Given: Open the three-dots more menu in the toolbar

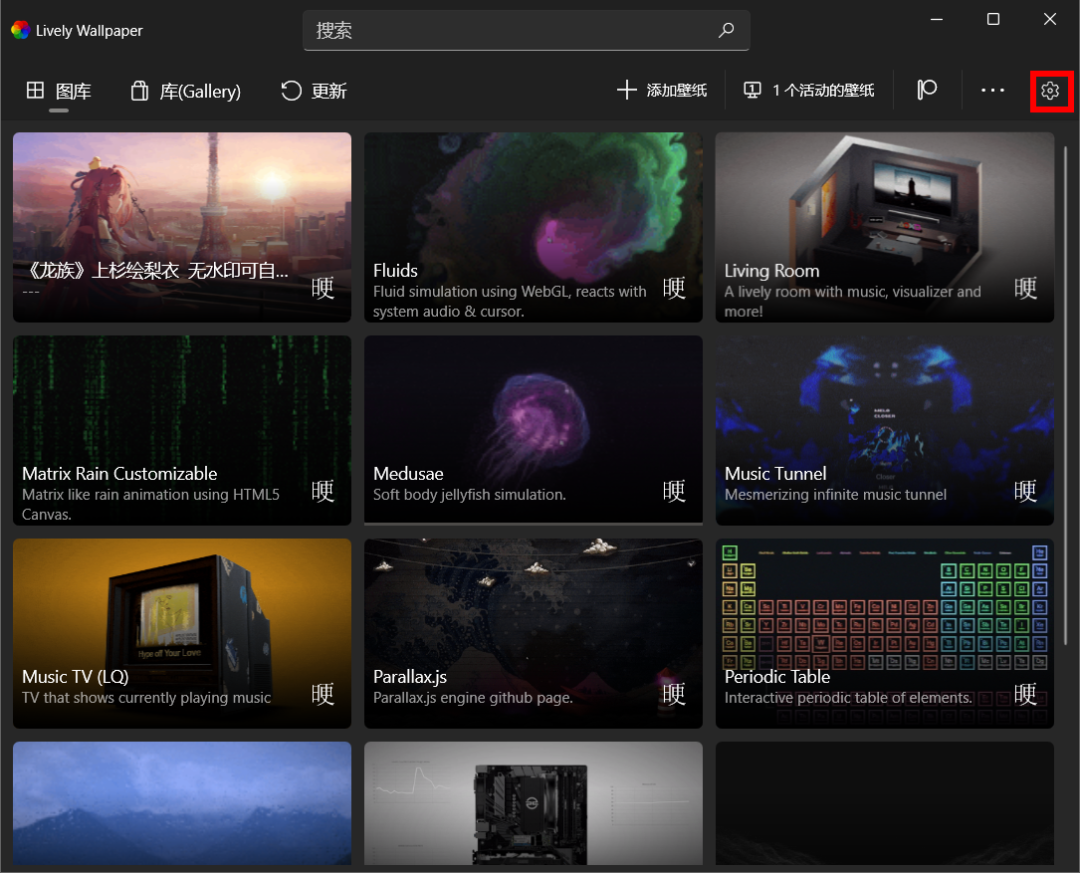Looking at the screenshot, I should click(x=993, y=90).
